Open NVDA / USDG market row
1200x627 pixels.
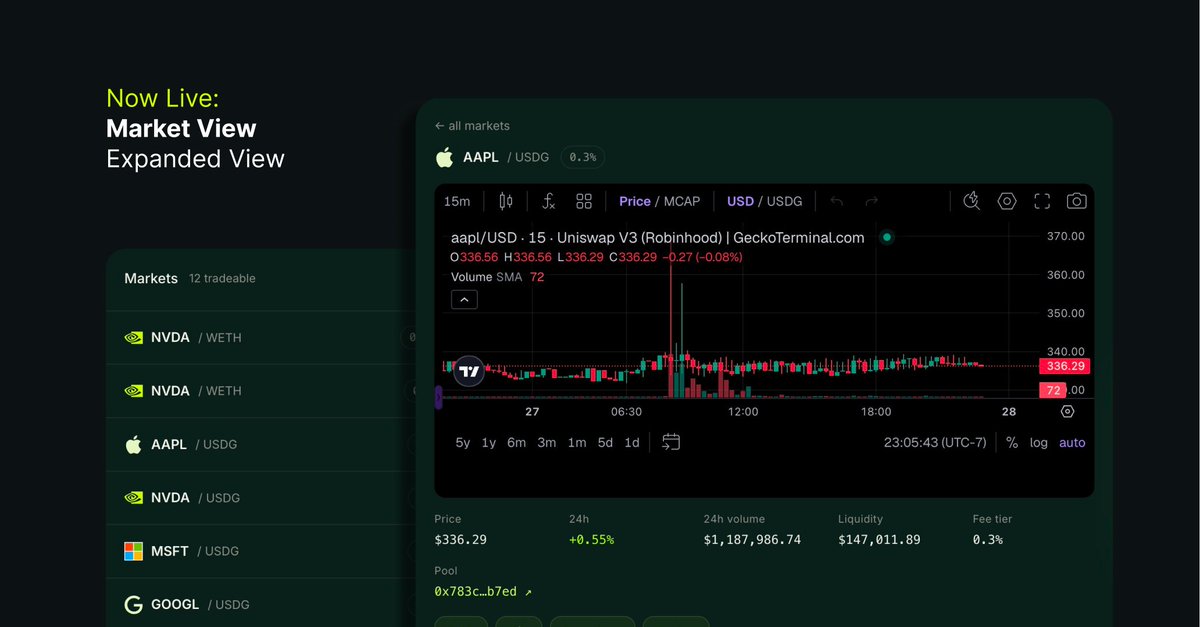tap(260, 497)
